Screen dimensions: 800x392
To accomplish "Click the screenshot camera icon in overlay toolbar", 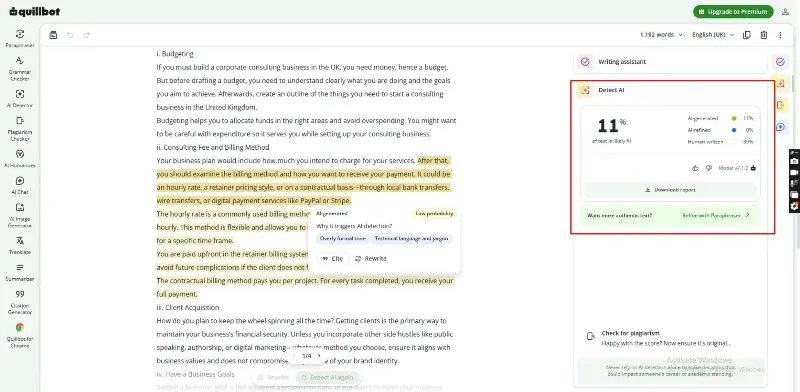I will click(x=794, y=161).
